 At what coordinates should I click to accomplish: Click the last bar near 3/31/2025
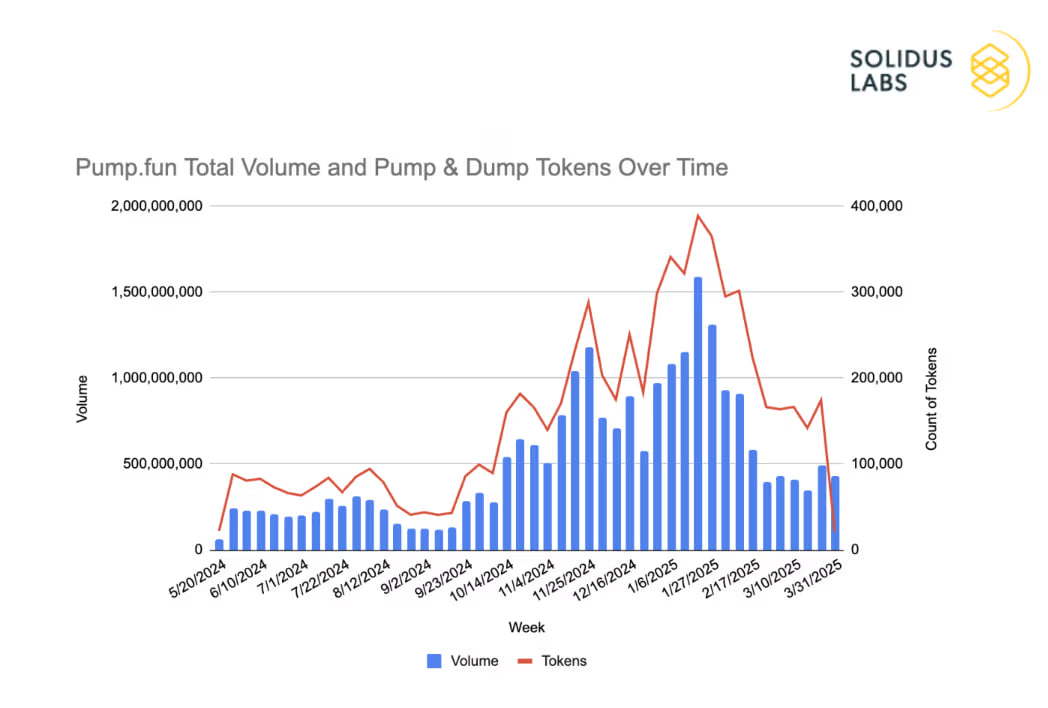[x=837, y=513]
